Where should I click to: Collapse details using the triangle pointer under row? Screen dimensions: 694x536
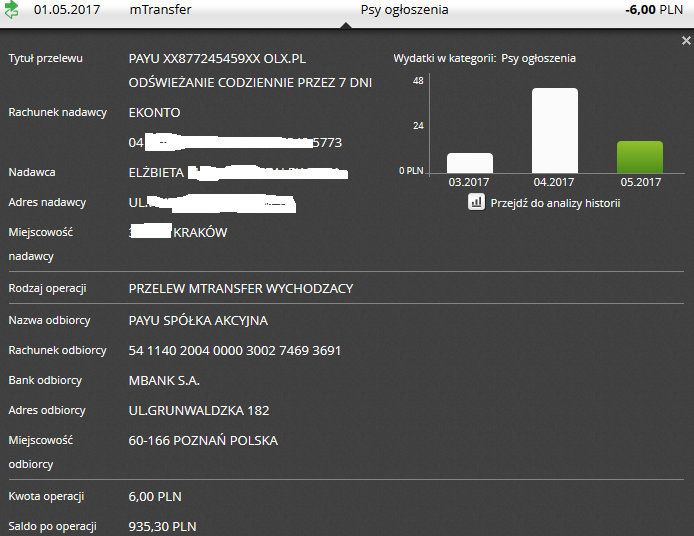pos(346,26)
